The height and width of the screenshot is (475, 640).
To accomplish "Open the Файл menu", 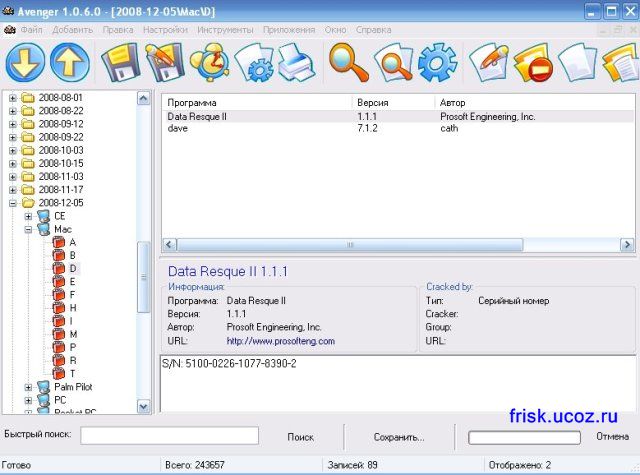I will [31, 30].
